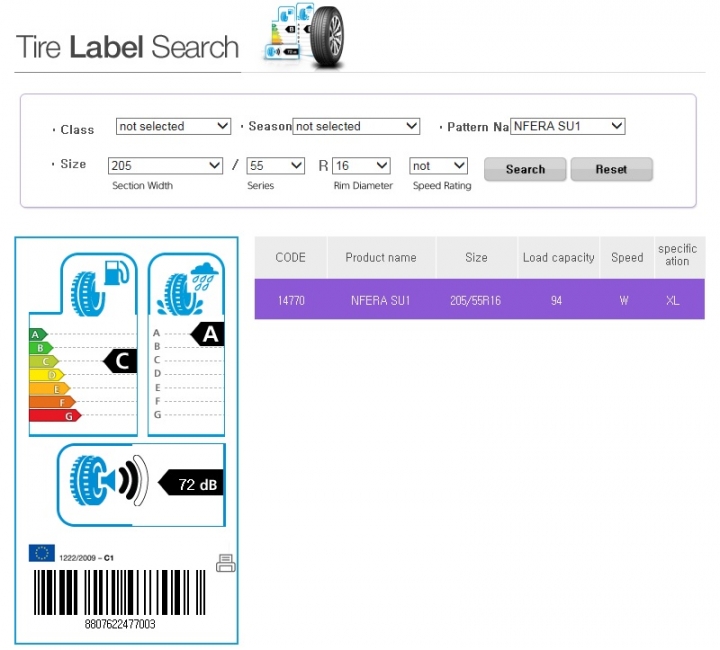720x650 pixels.
Task: Click the orange F fuel efficiency arrow
Action: coord(52,403)
